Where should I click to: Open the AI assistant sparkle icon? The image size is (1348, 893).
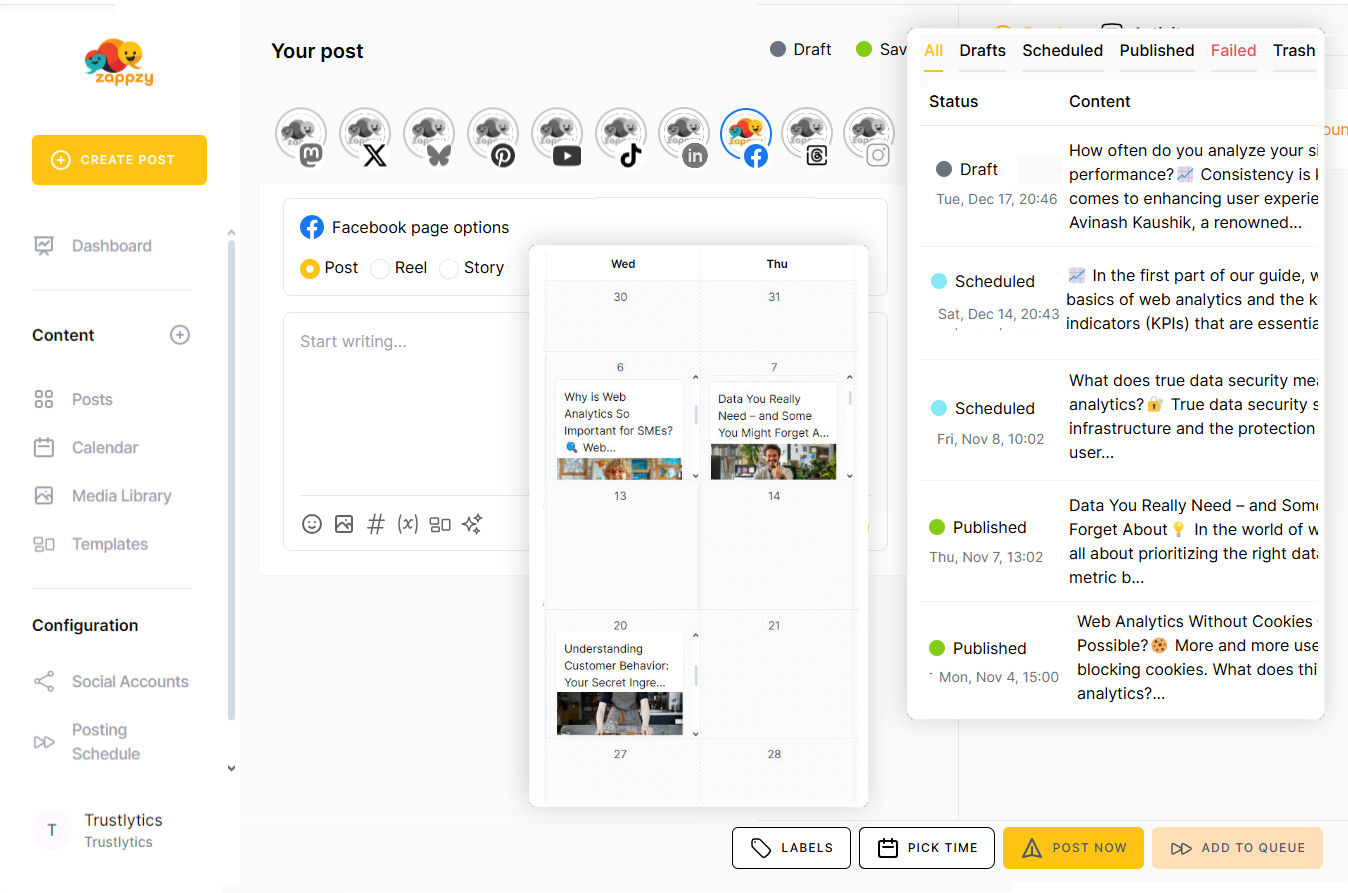click(472, 524)
